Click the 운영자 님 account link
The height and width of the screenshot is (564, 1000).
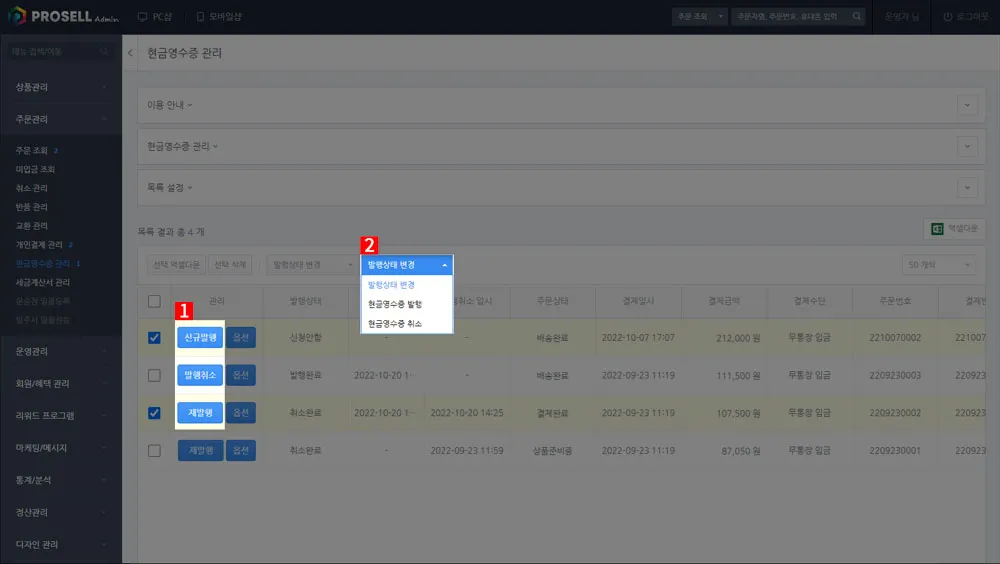pyautogui.click(x=902, y=17)
